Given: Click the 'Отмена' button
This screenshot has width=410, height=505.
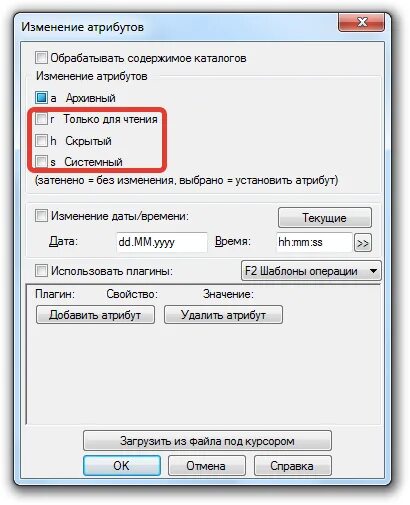Looking at the screenshot, I should pos(207,466).
